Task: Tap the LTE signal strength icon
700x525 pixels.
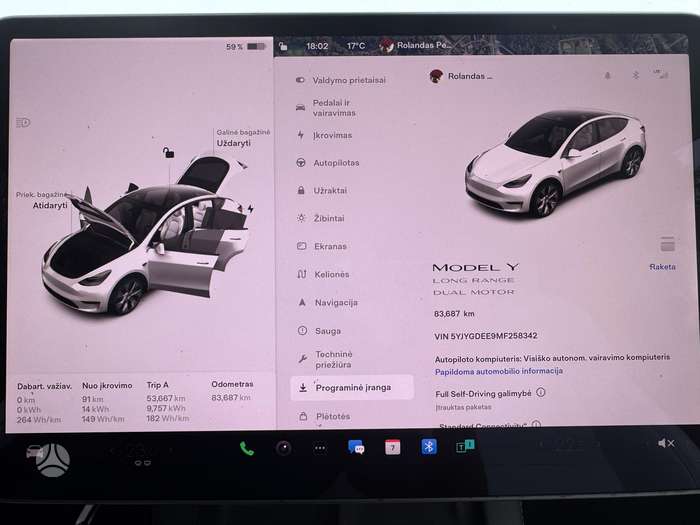Action: click(661, 74)
